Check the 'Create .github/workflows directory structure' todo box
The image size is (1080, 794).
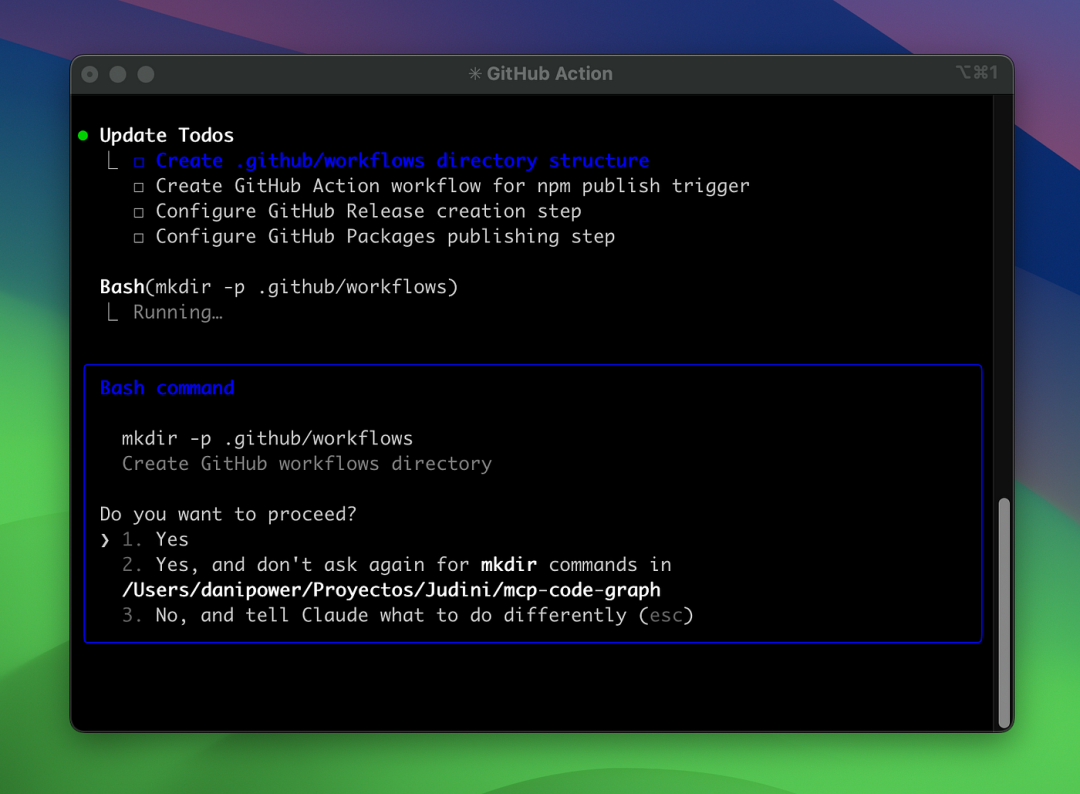click(x=139, y=162)
